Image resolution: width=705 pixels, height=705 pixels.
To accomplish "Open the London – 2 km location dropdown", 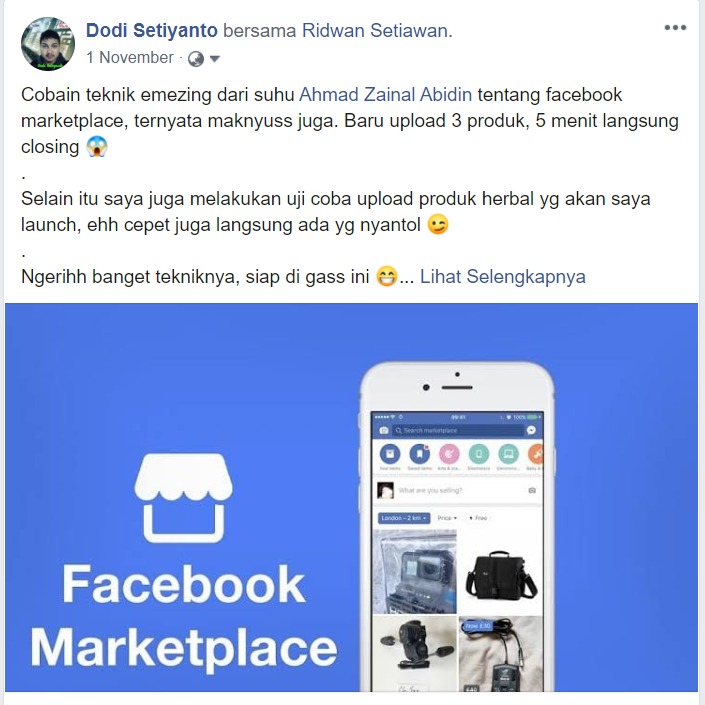I will [x=404, y=518].
